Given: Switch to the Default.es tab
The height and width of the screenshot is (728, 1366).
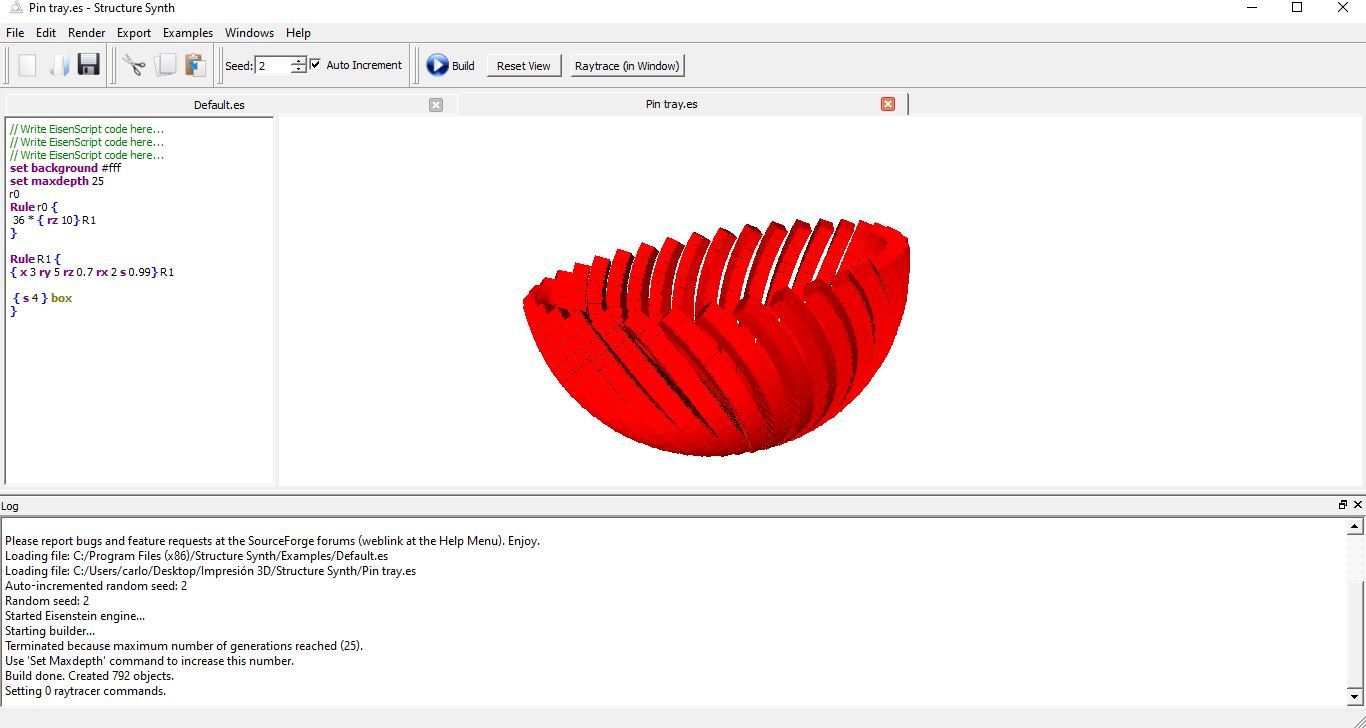Looking at the screenshot, I should (x=219, y=105).
